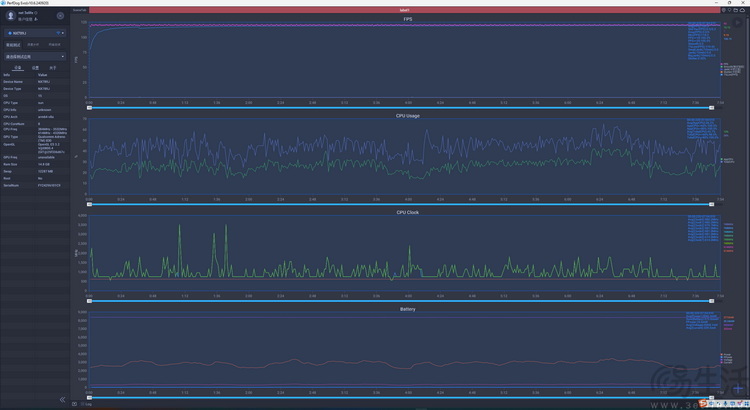750x410 pixels.
Task: Click the Value column header
Action: tap(43, 75)
